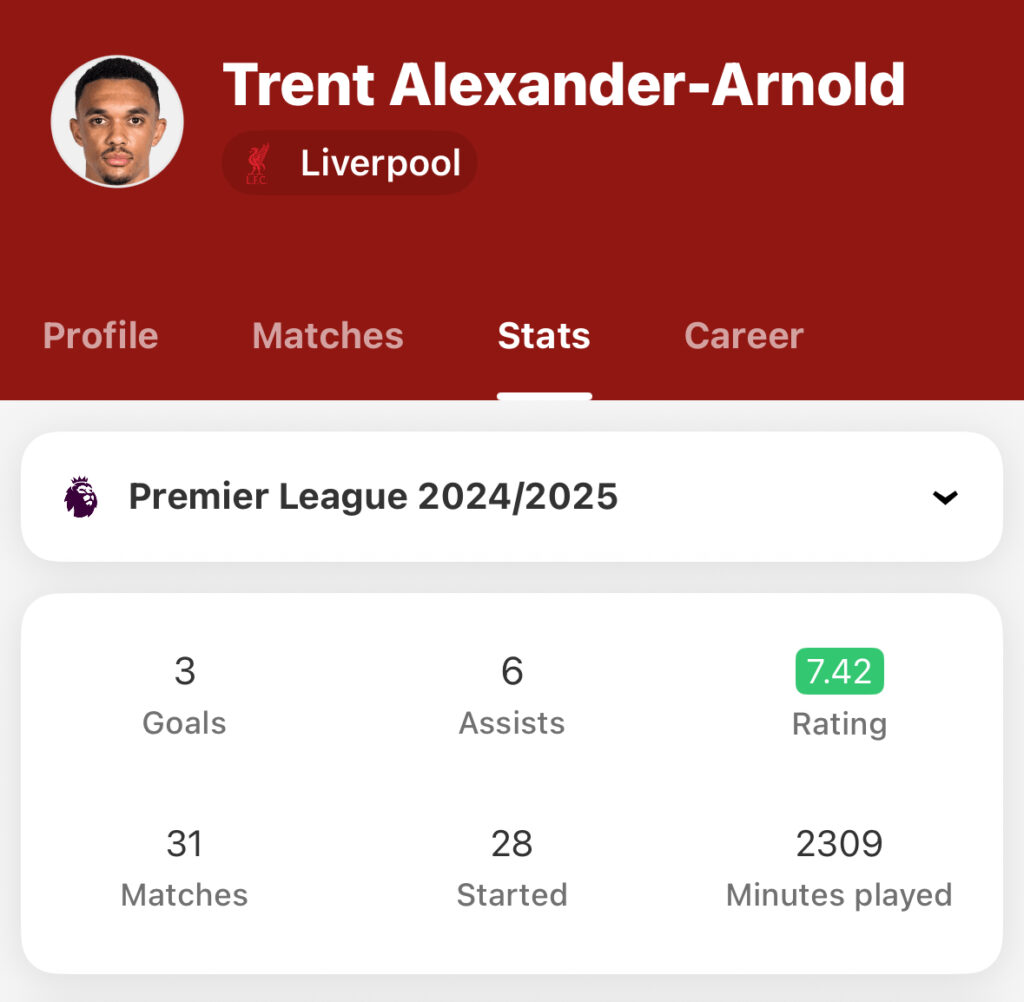Screen dimensions: 1024x1002
Task: Open the Premier League 2024/2025 selector
Action: 512,496
